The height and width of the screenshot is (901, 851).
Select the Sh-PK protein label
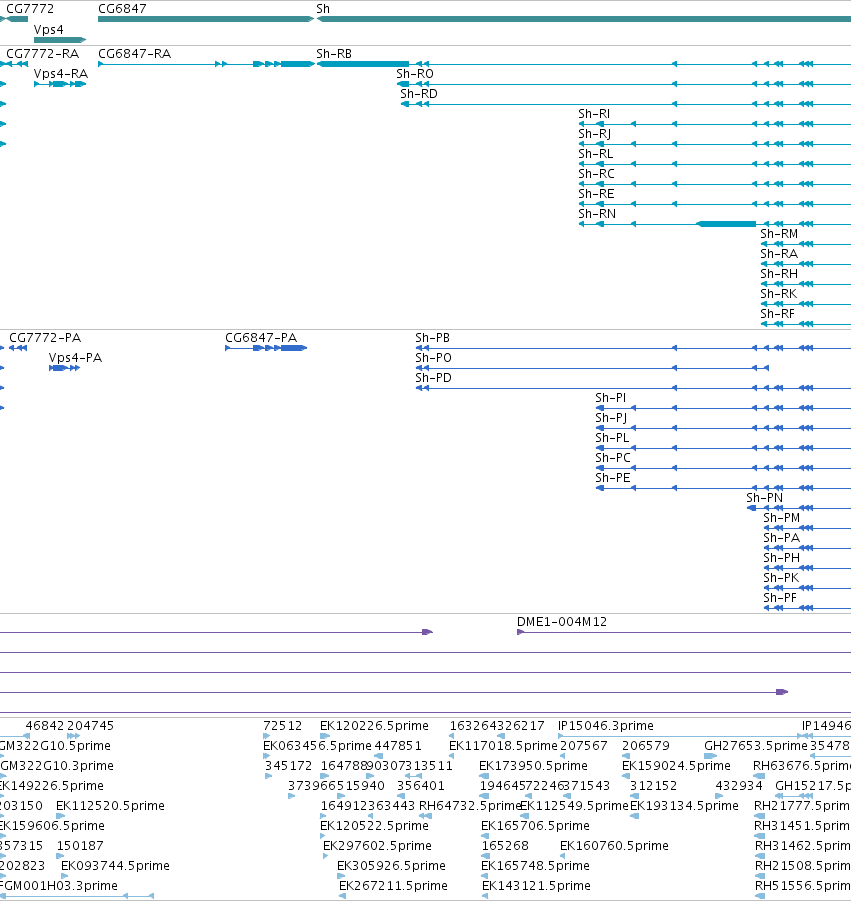781,578
